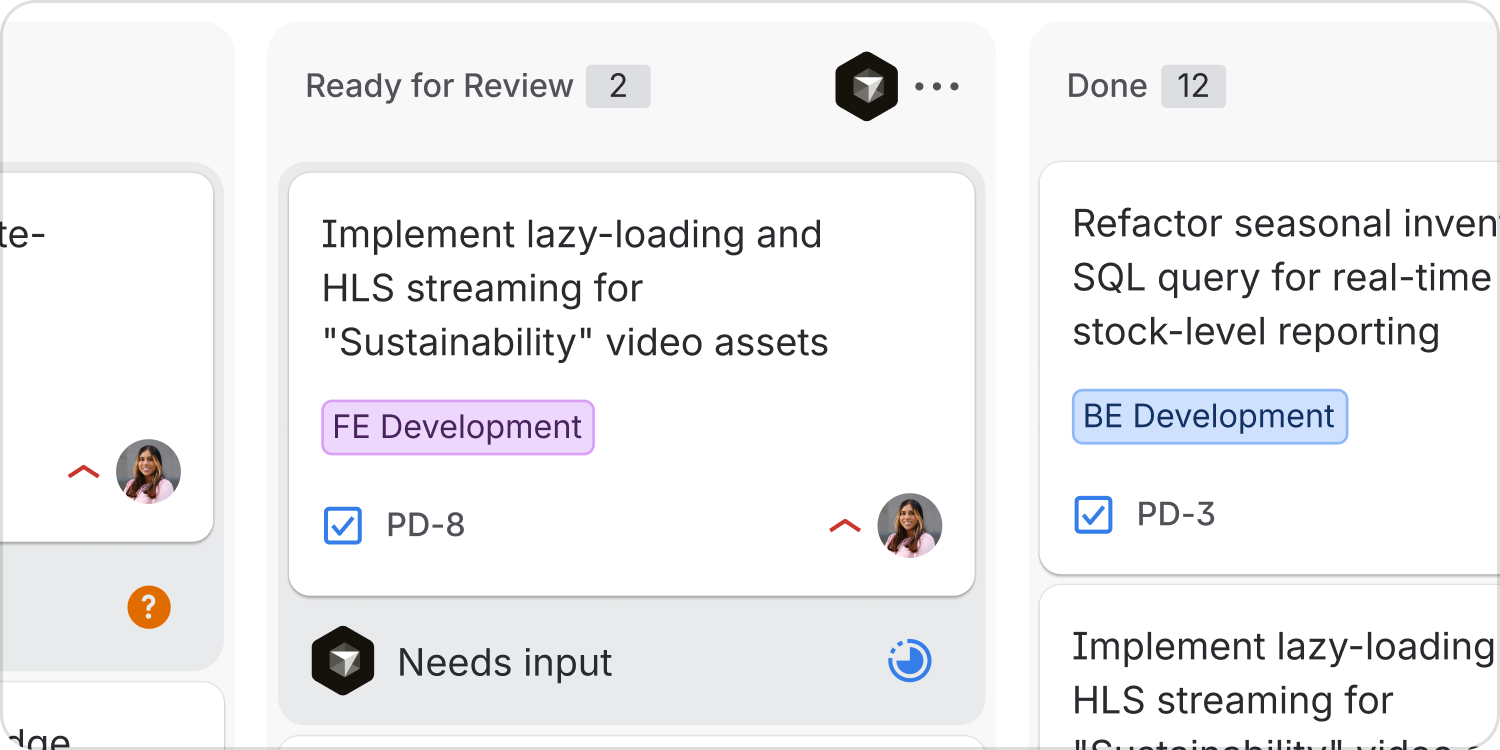The image size is (1500, 750).
Task: Open the second Done card about lazy-loading
Action: (x=1270, y=668)
